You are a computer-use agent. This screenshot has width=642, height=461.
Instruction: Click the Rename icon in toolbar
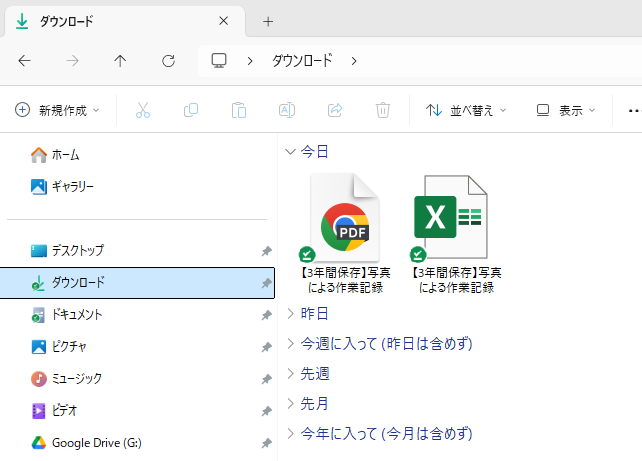coord(287,110)
